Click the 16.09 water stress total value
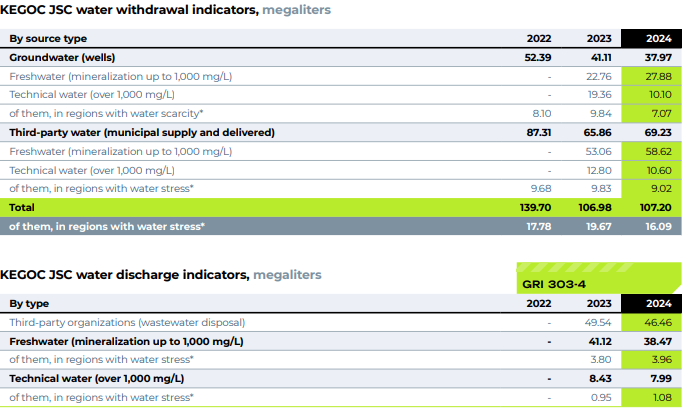 [x=653, y=226]
